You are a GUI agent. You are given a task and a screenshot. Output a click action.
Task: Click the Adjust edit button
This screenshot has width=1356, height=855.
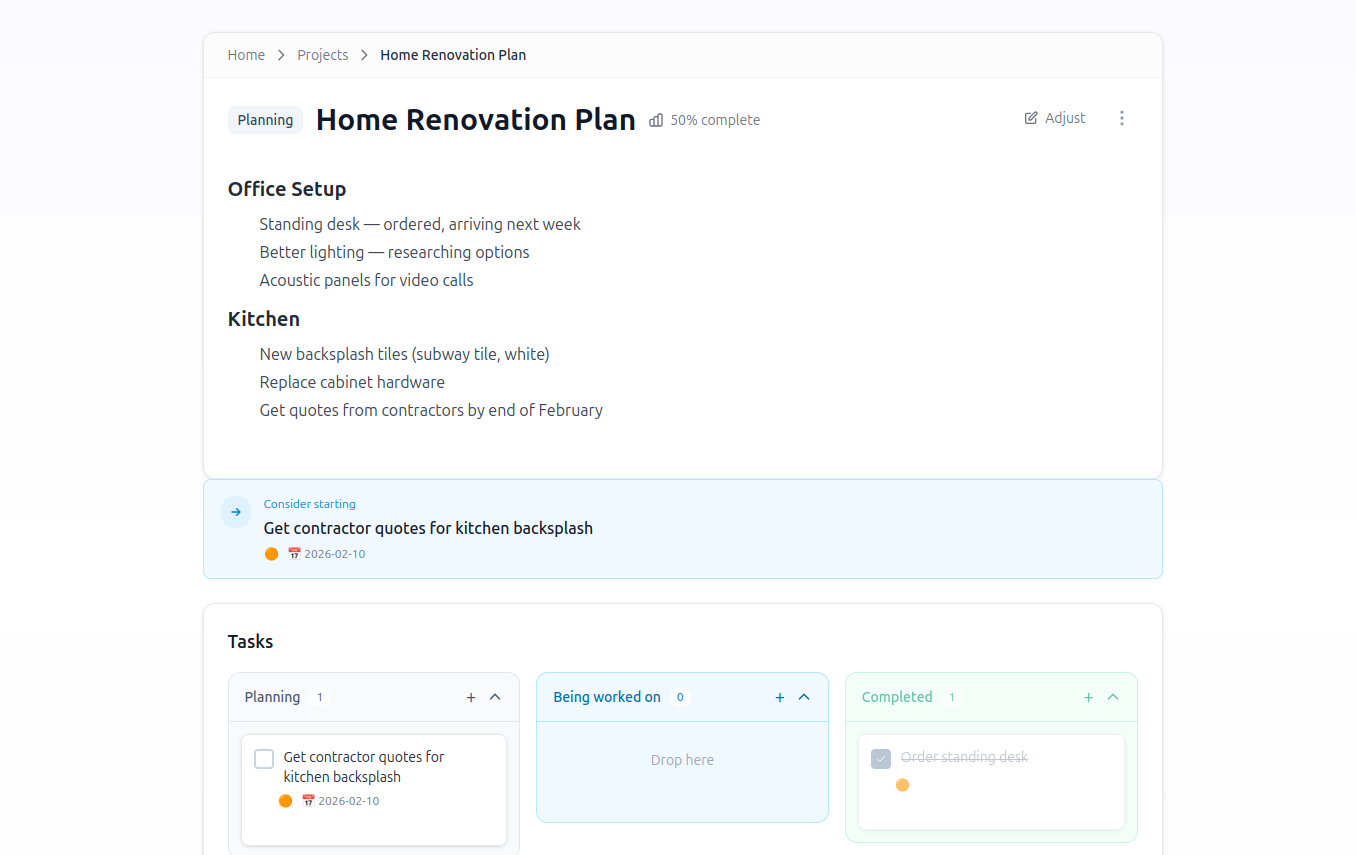[1055, 118]
